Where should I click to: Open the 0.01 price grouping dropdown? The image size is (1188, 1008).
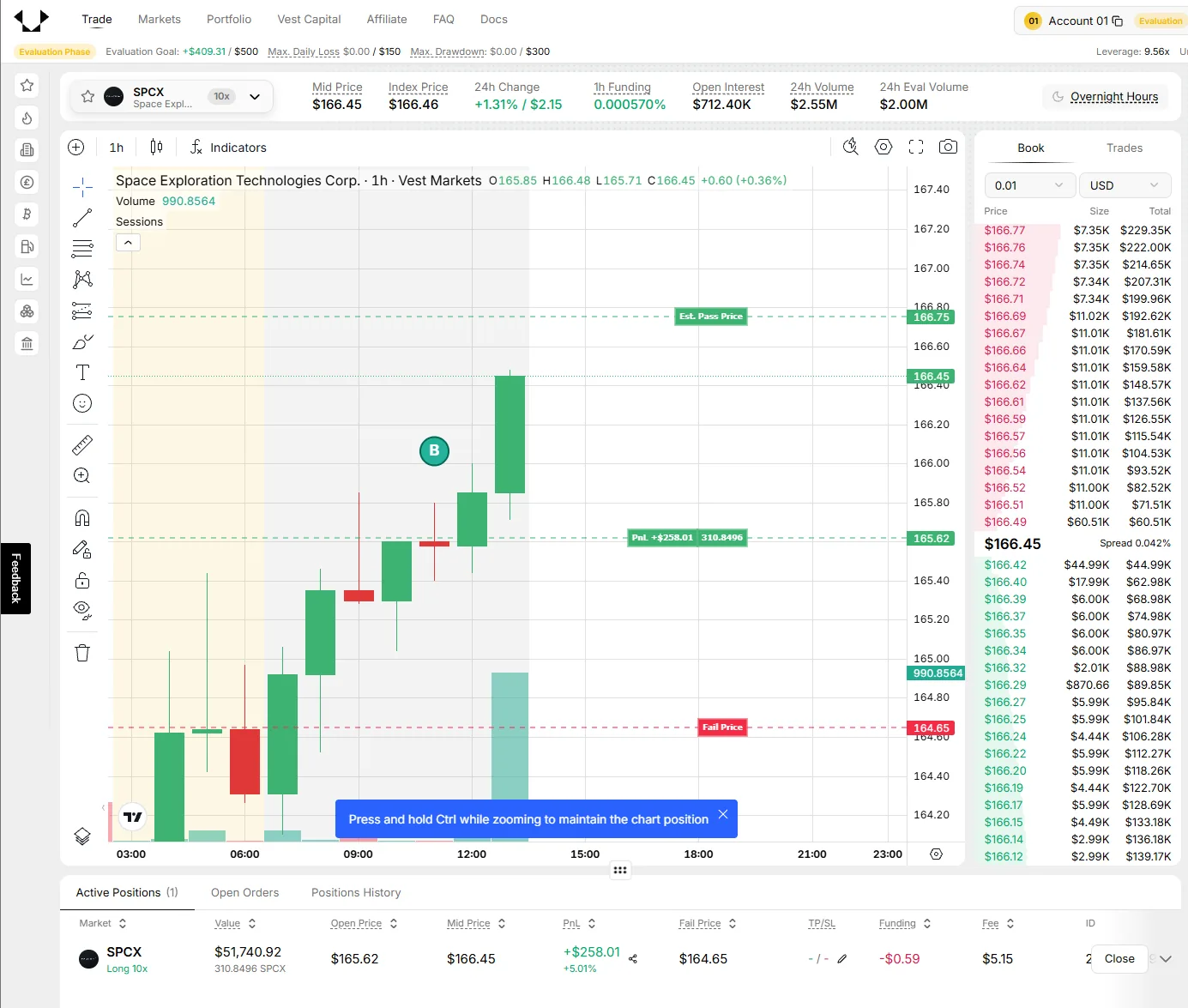tap(1028, 185)
